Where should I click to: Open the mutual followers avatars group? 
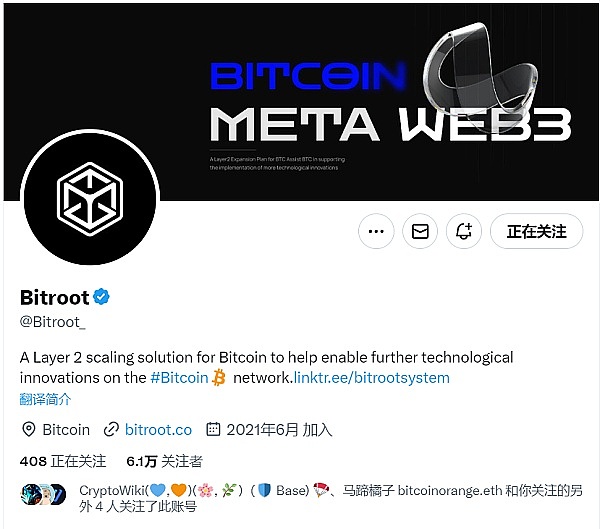point(43,494)
